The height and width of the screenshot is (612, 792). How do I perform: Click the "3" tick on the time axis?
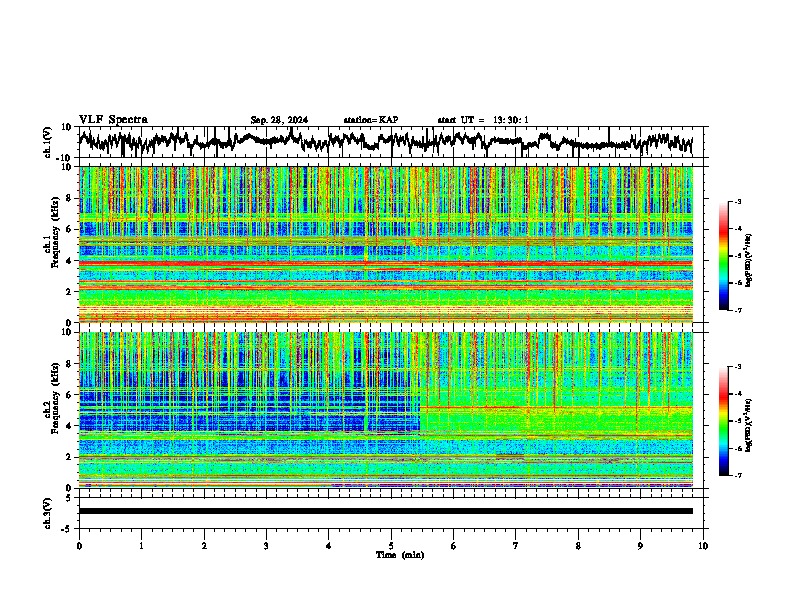point(266,546)
